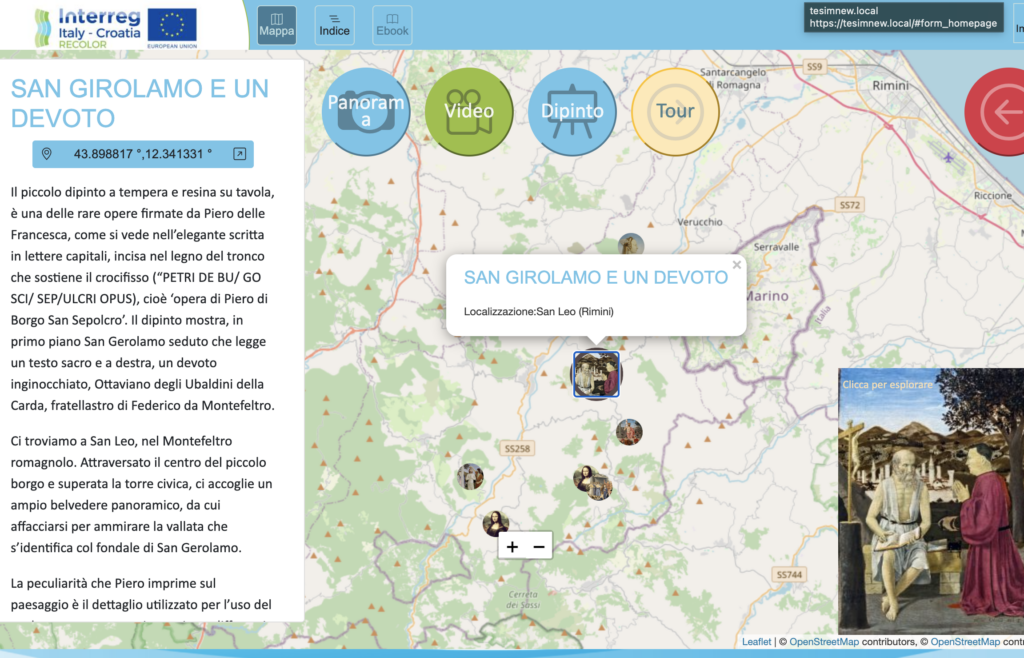Click the SS9 road shield

tap(814, 67)
